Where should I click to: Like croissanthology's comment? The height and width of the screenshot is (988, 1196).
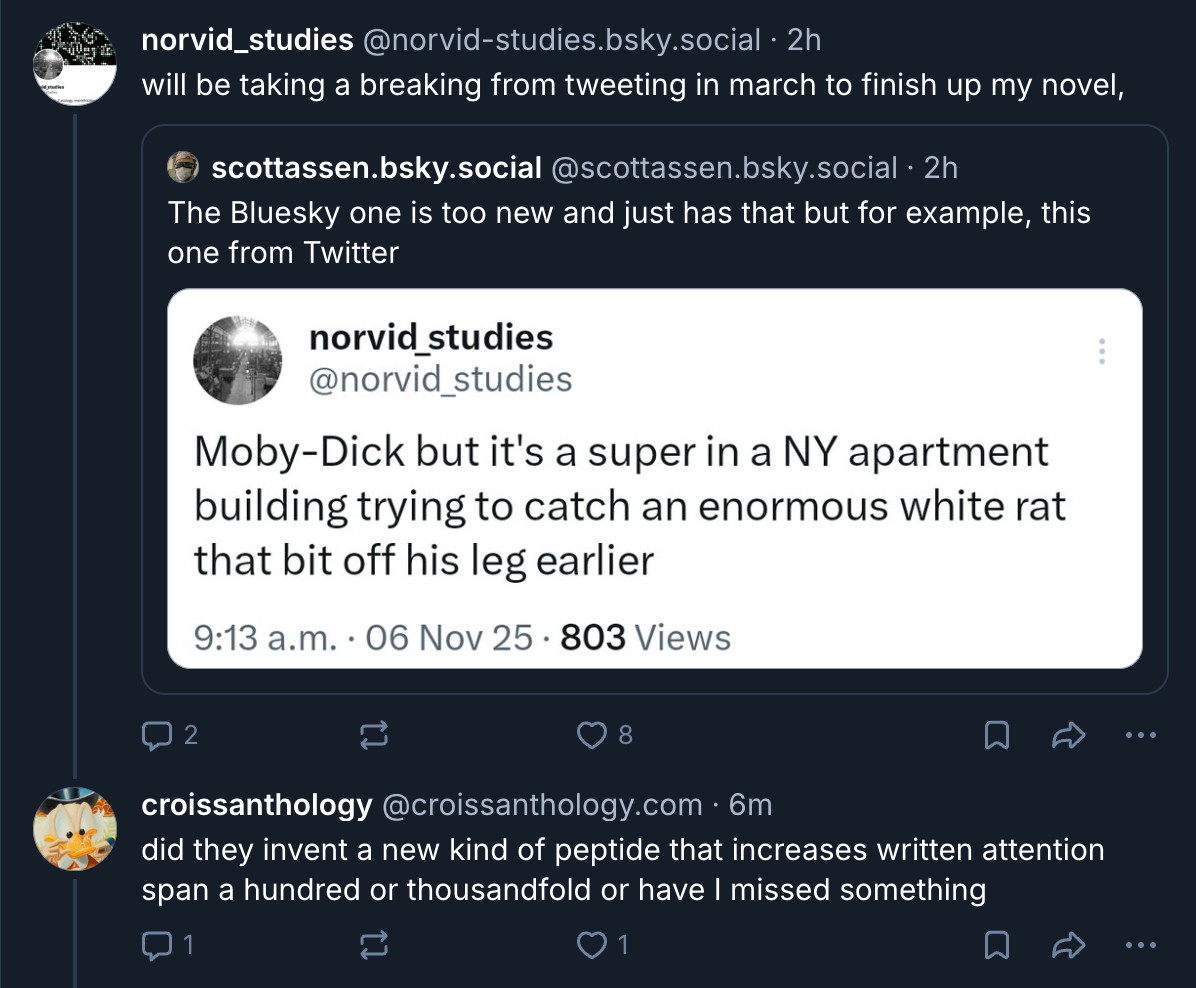[593, 945]
